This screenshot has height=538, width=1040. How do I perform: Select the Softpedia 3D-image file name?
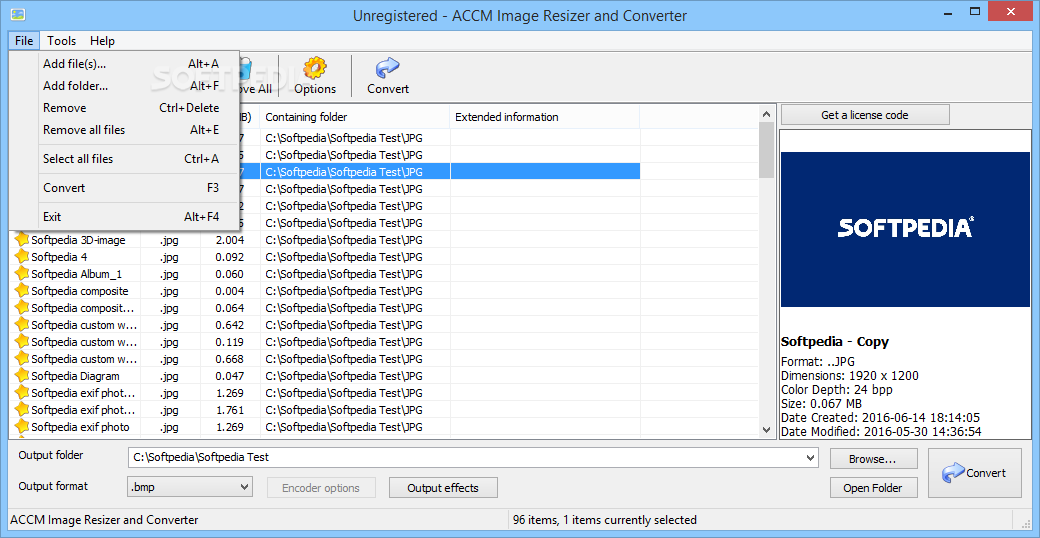tap(78, 240)
